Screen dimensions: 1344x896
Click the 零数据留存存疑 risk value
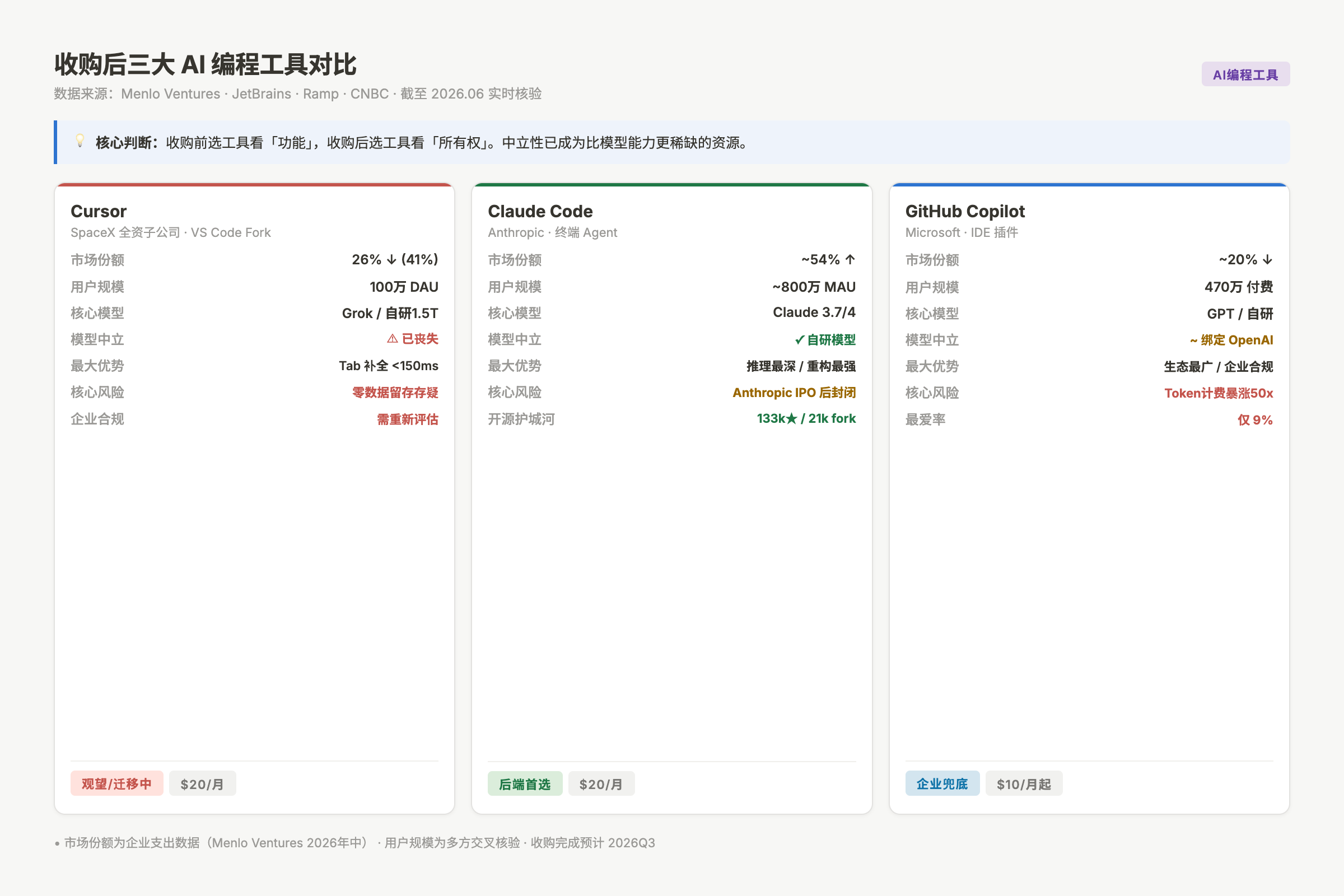(395, 393)
